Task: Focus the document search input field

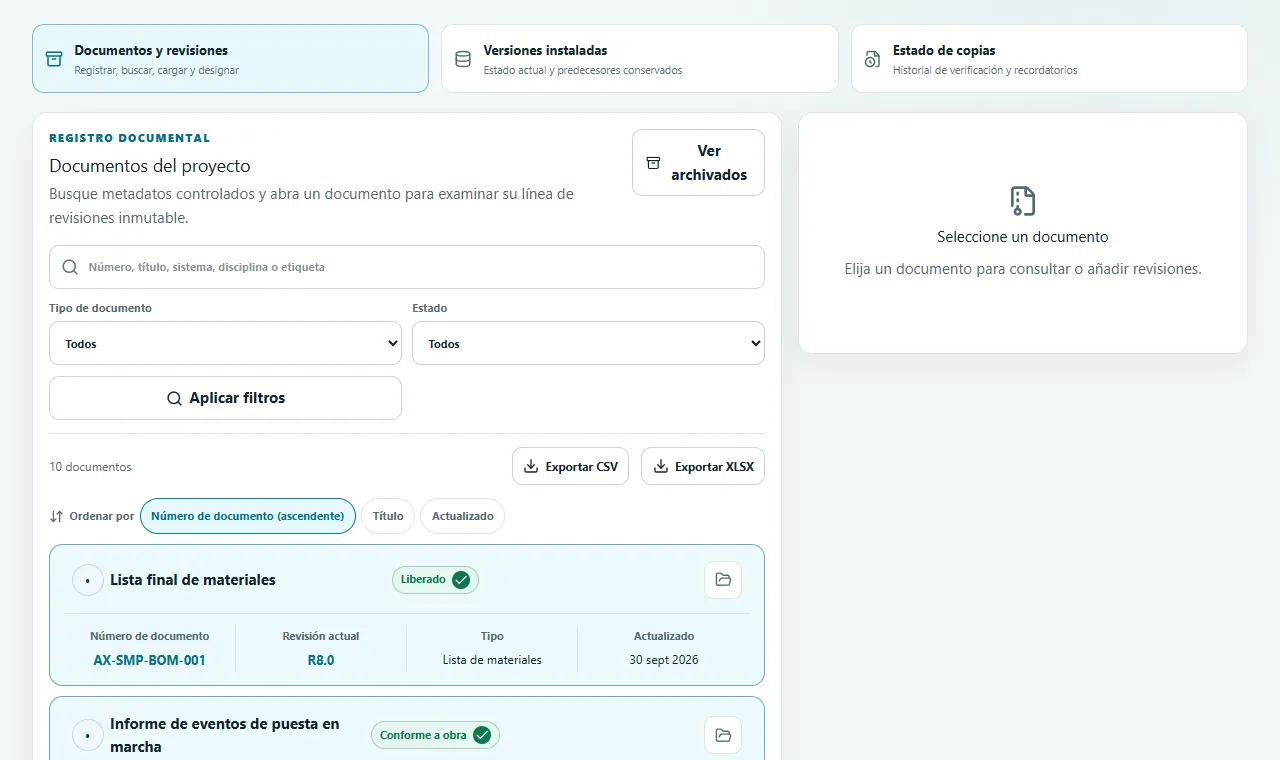Action: [x=407, y=267]
